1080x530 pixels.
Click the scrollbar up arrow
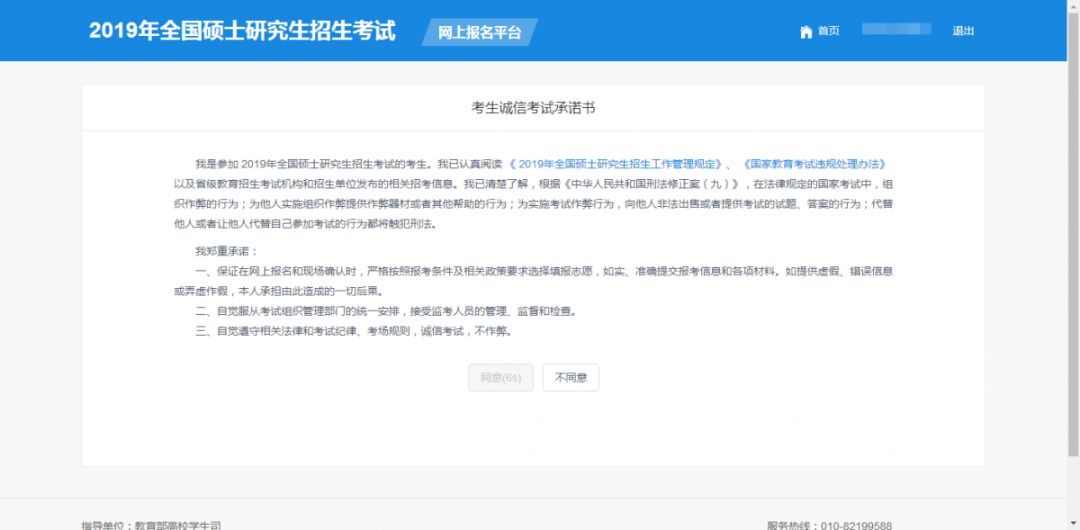pyautogui.click(x=1073, y=5)
